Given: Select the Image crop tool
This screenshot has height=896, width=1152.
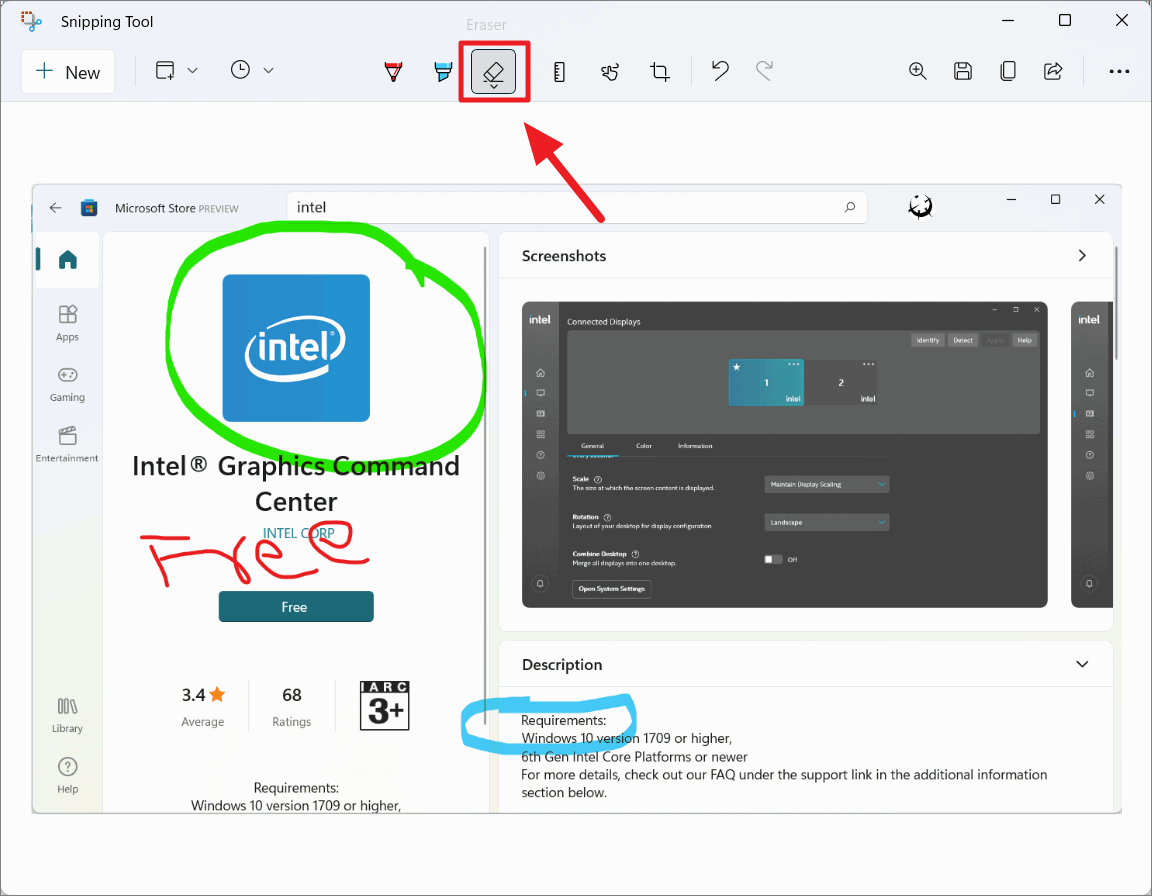Looking at the screenshot, I should pos(660,71).
